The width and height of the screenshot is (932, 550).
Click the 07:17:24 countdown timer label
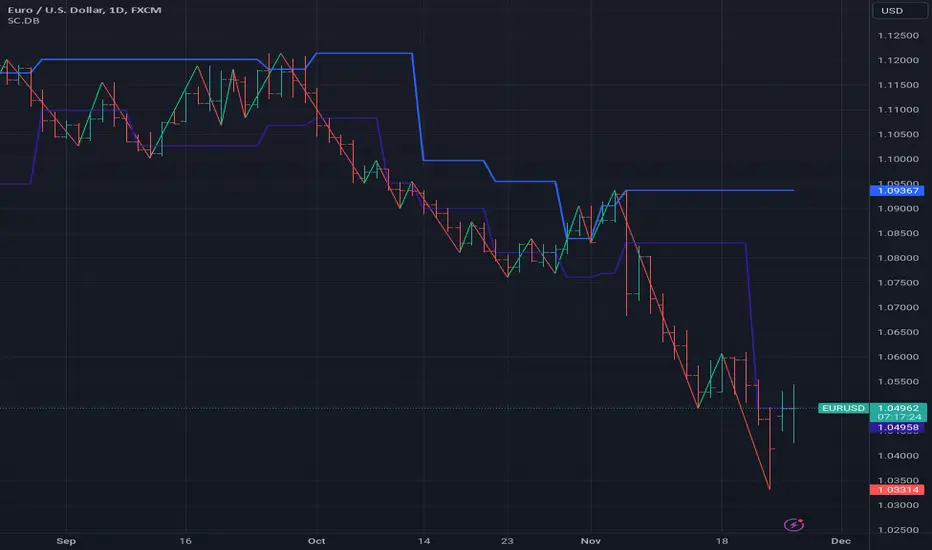pyautogui.click(x=898, y=417)
